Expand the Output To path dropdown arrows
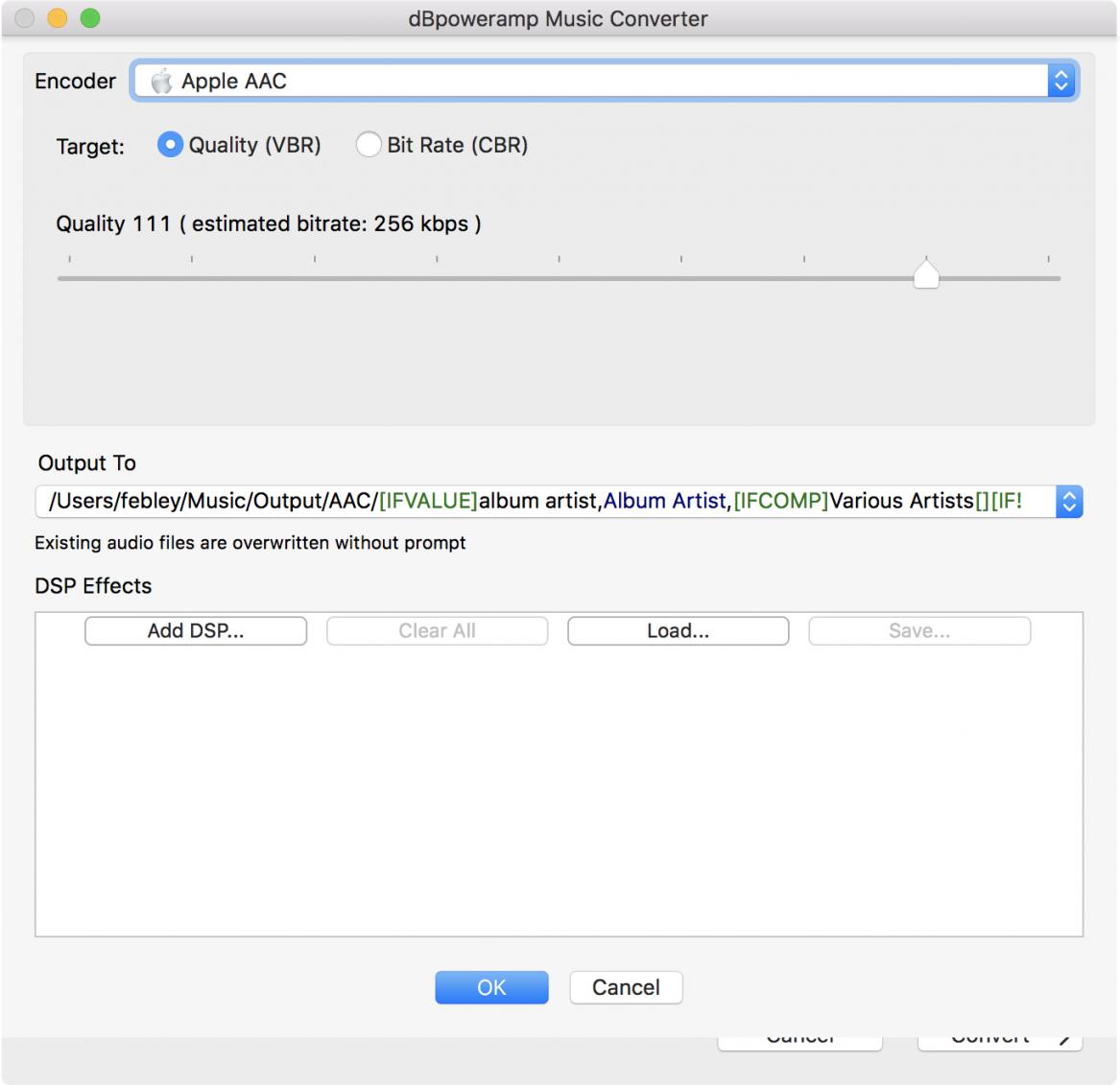The width and height of the screenshot is (1120, 1085). [1069, 501]
